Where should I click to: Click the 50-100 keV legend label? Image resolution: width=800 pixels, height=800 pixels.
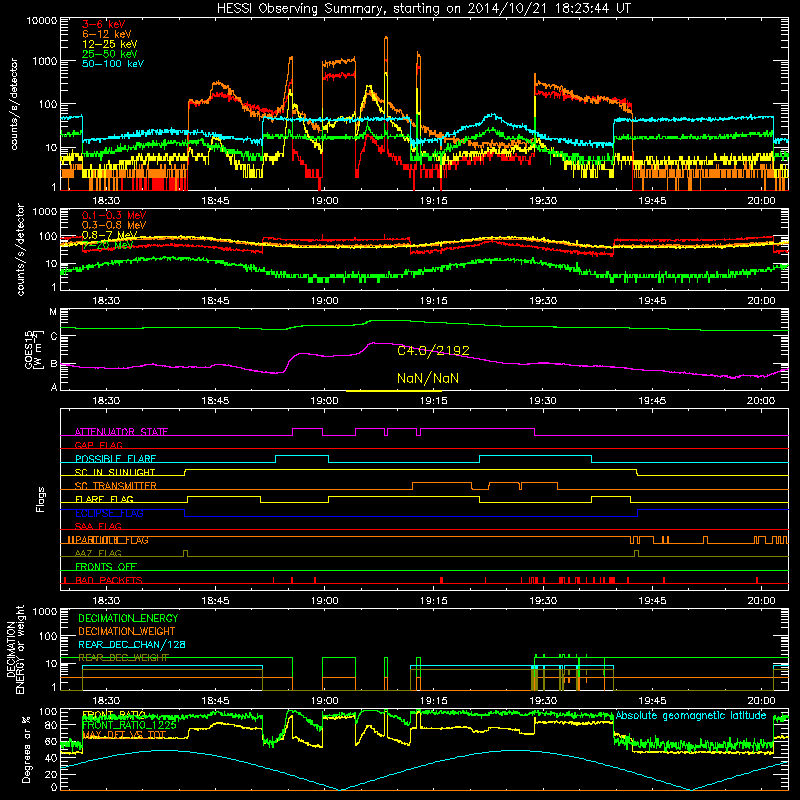tap(112, 64)
